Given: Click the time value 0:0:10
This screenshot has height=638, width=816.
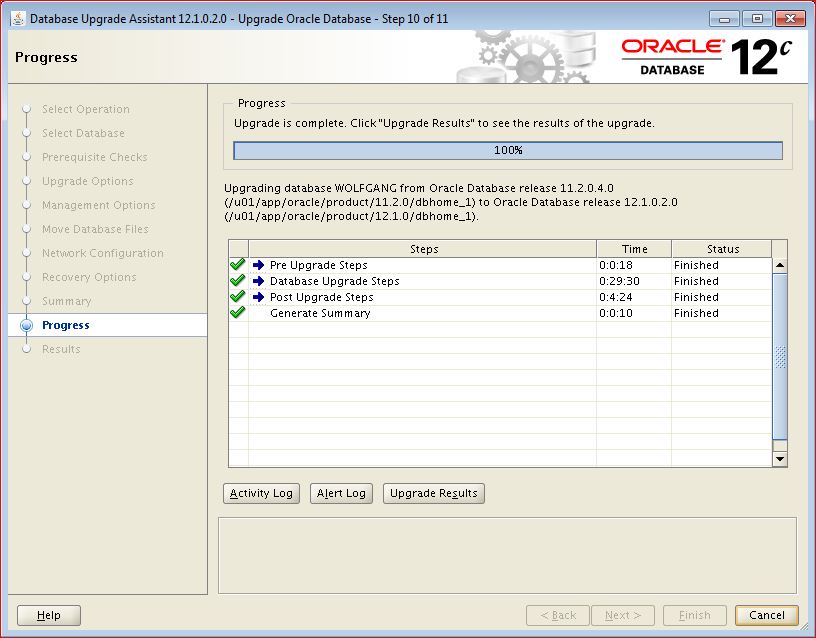Looking at the screenshot, I should point(616,314).
